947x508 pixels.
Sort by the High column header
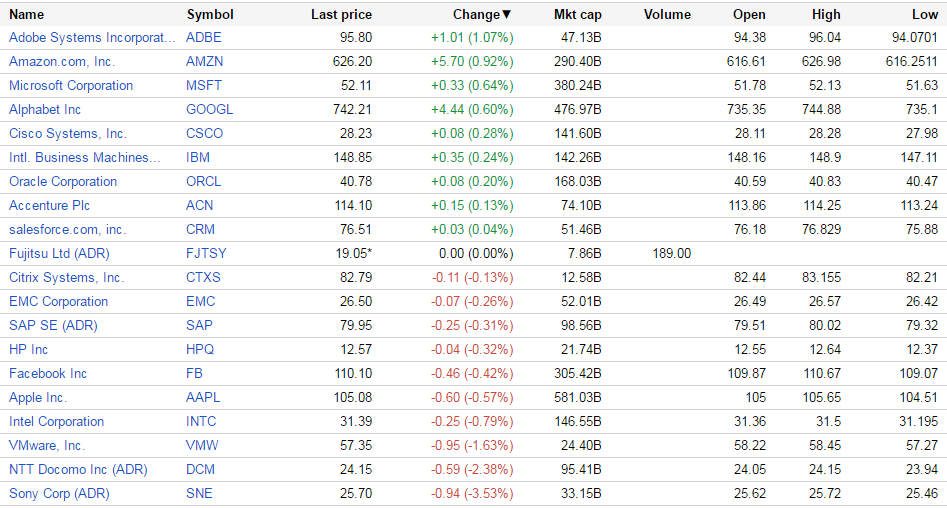coord(826,14)
